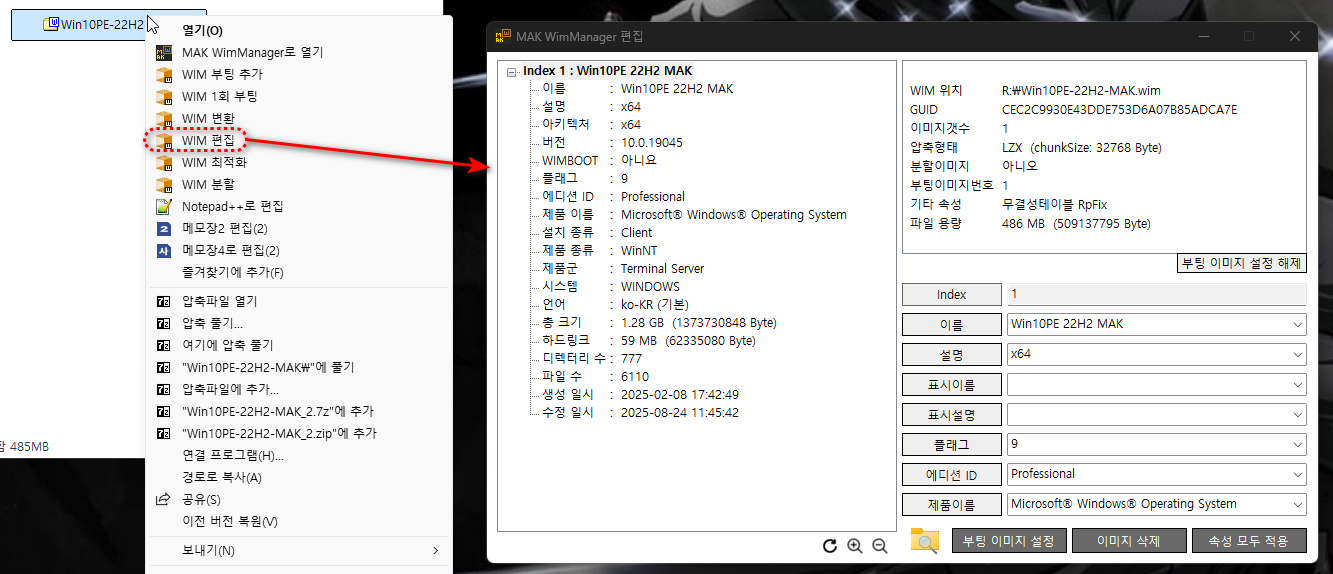Click the 압축형태 LZX value text
1333x574 pixels.
1081,147
